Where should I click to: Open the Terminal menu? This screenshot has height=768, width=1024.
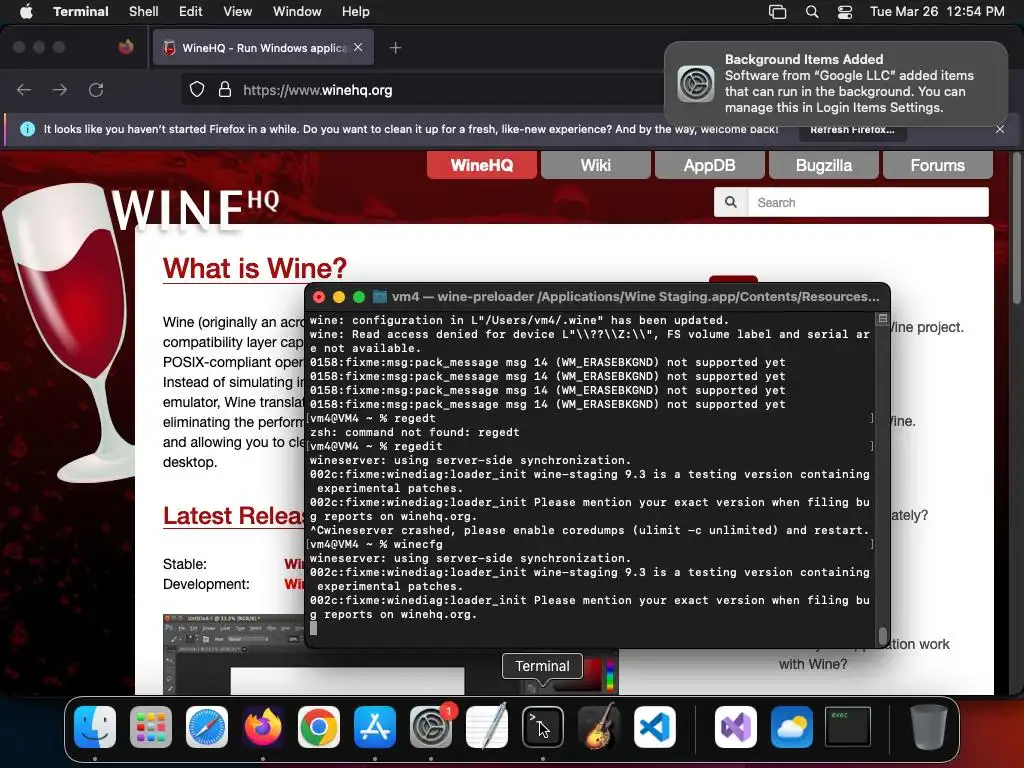(x=81, y=12)
